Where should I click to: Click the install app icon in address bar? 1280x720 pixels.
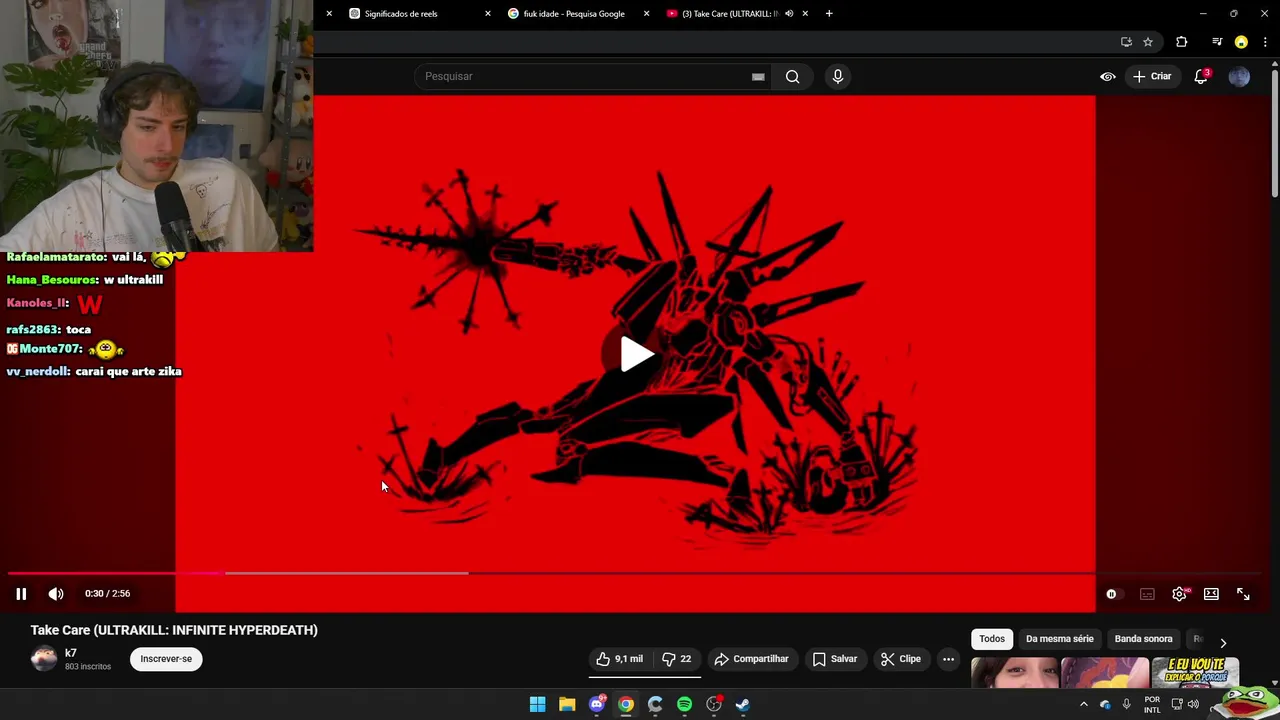[x=1126, y=42]
